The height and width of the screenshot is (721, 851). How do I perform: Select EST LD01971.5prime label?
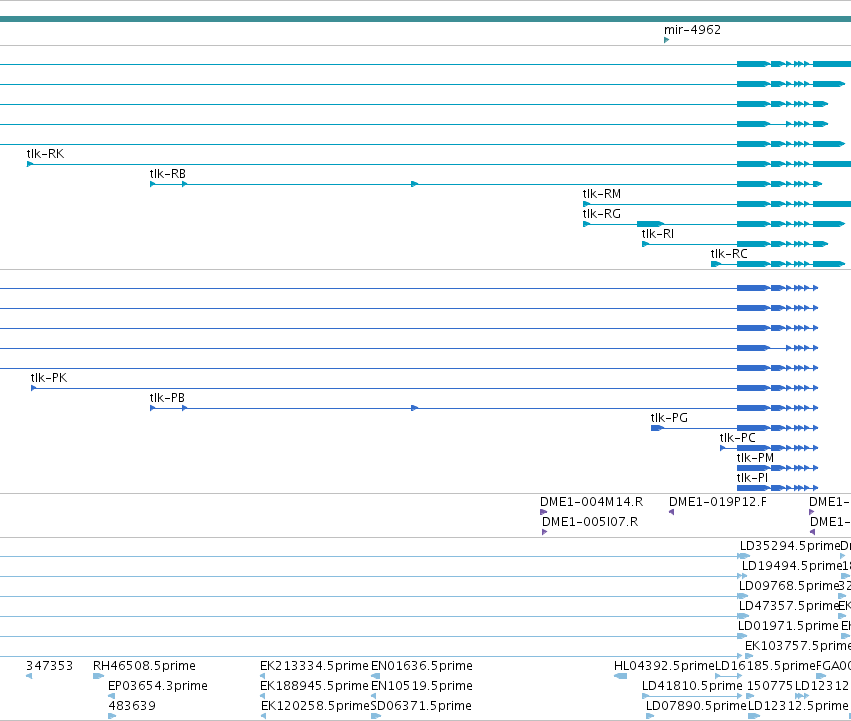tap(788, 626)
